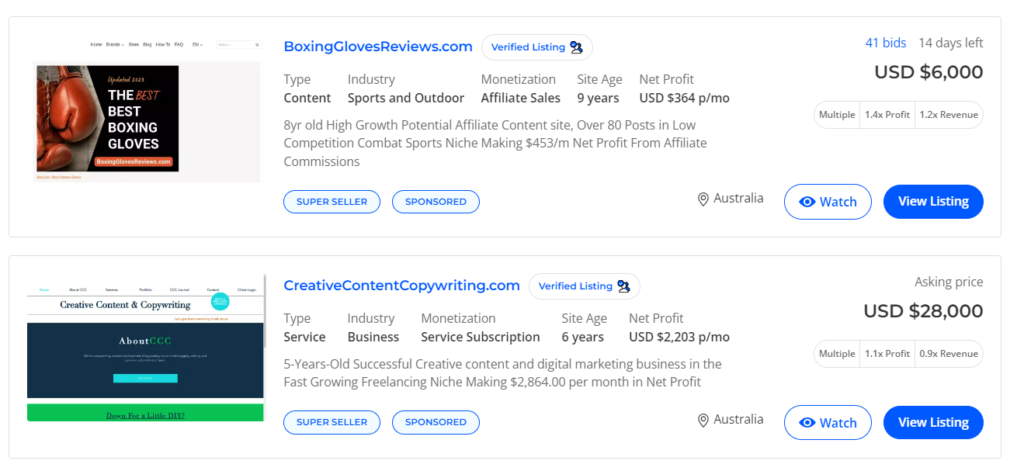The width and height of the screenshot is (1024, 471).
Task: Click the Sponsored badge on the boxing listing
Action: tap(435, 201)
